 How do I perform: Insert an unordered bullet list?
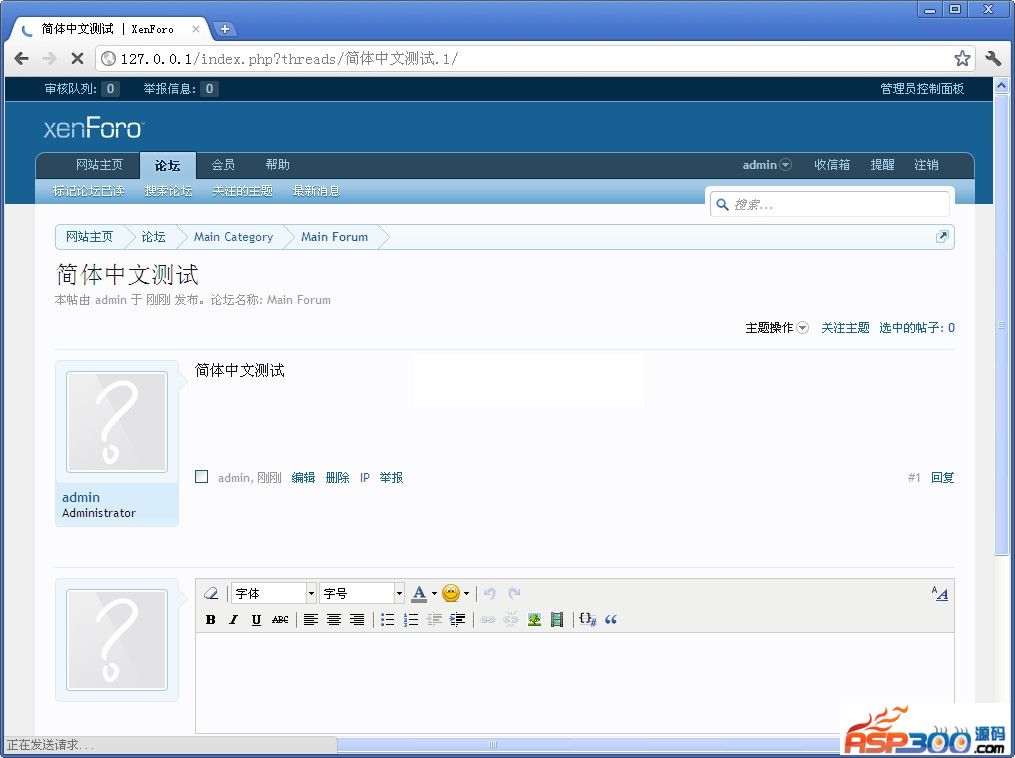click(387, 619)
